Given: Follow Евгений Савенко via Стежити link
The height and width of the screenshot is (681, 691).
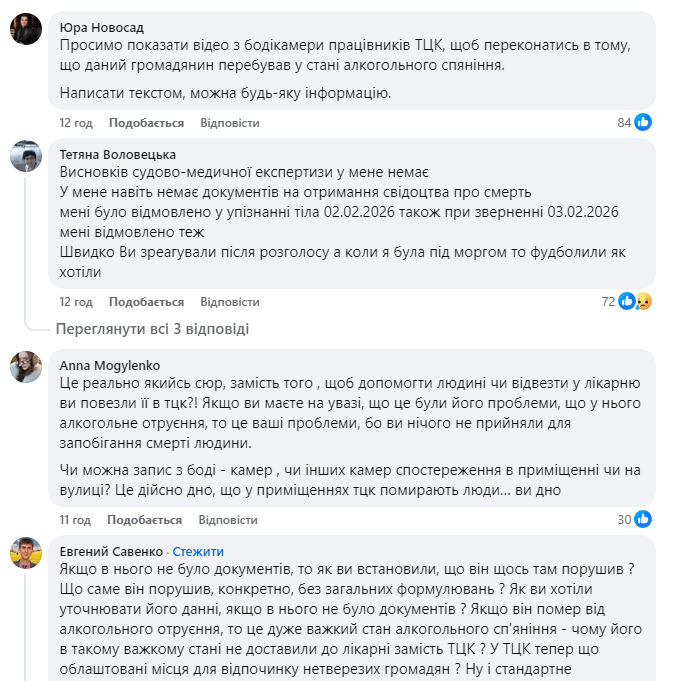Looking at the screenshot, I should (198, 552).
